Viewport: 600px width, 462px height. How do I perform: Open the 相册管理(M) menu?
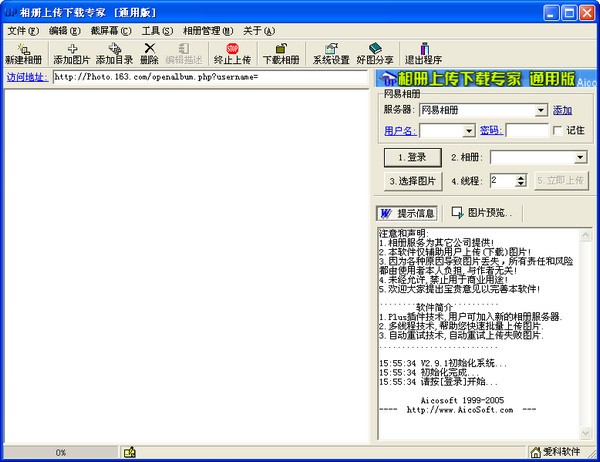[208, 31]
